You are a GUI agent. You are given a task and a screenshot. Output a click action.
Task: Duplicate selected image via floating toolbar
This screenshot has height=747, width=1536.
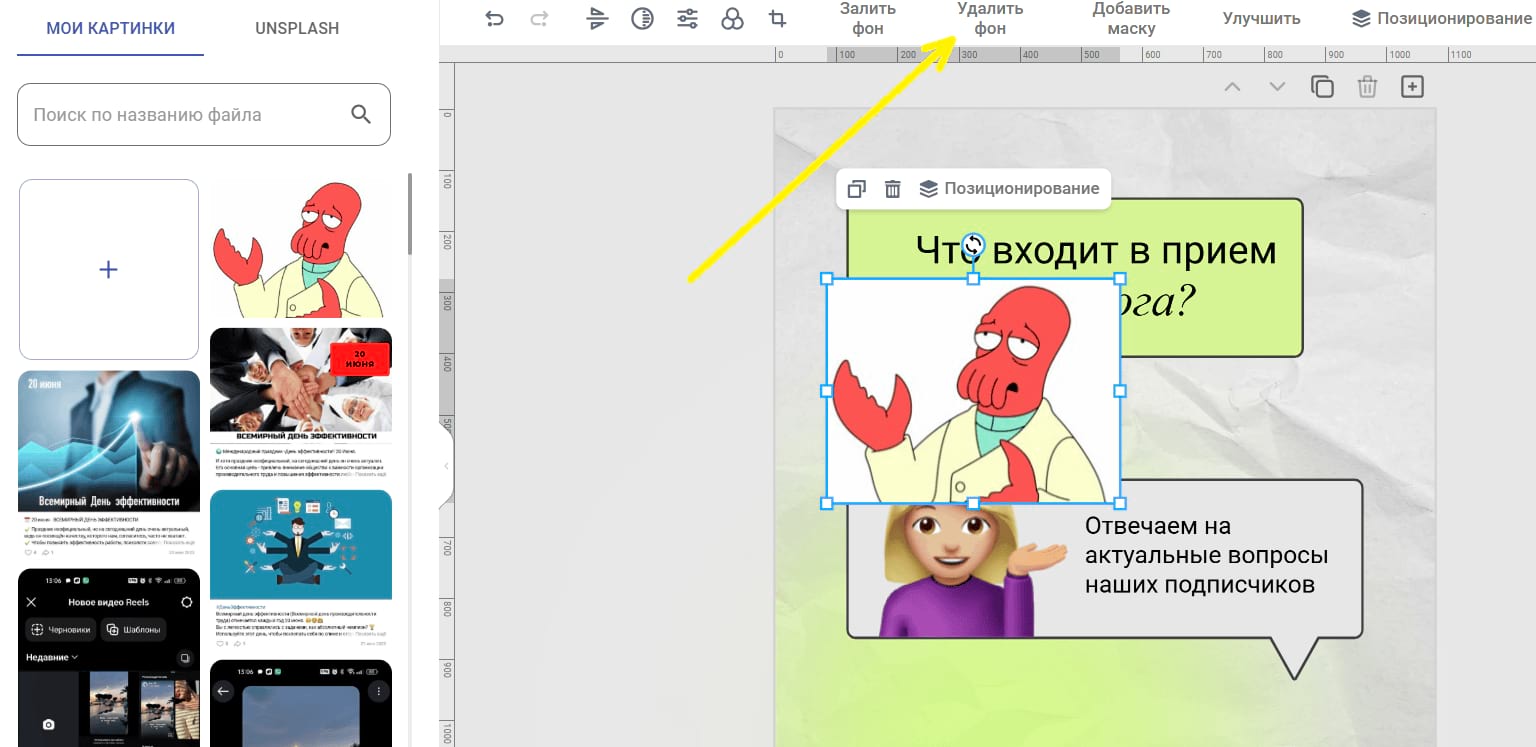pyautogui.click(x=856, y=189)
